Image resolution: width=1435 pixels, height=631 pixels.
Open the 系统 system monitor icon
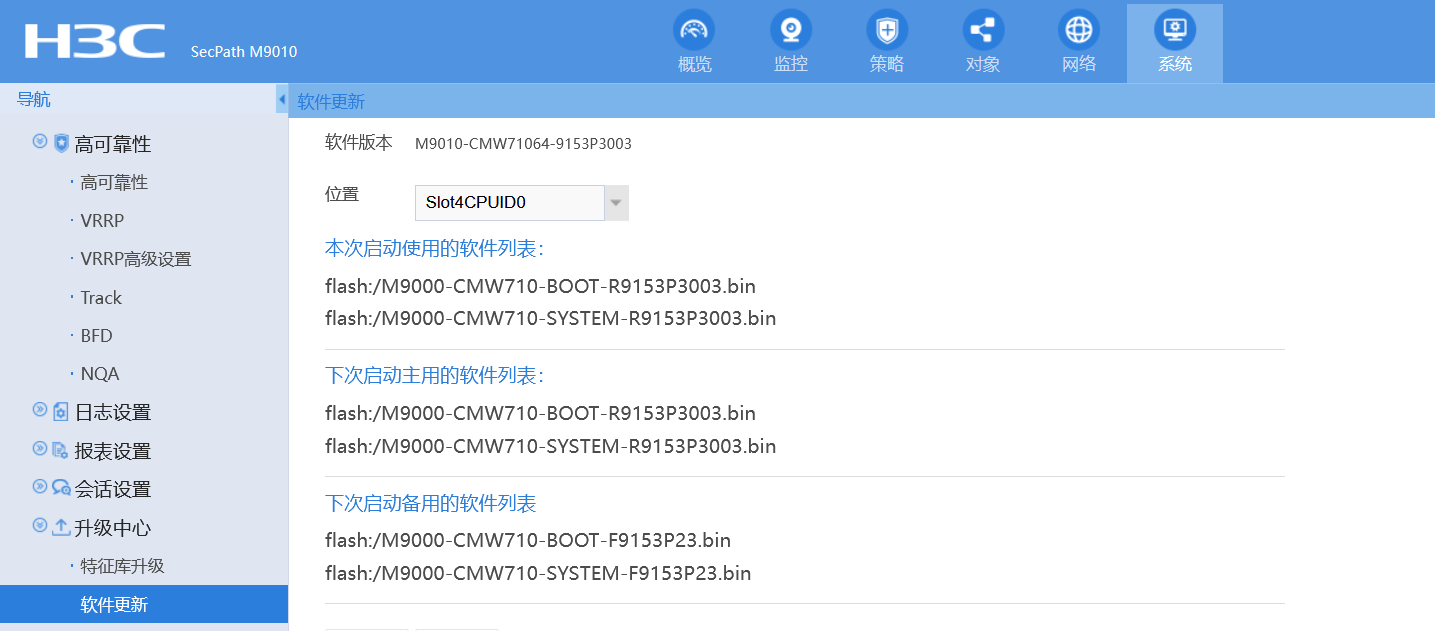tap(1174, 30)
